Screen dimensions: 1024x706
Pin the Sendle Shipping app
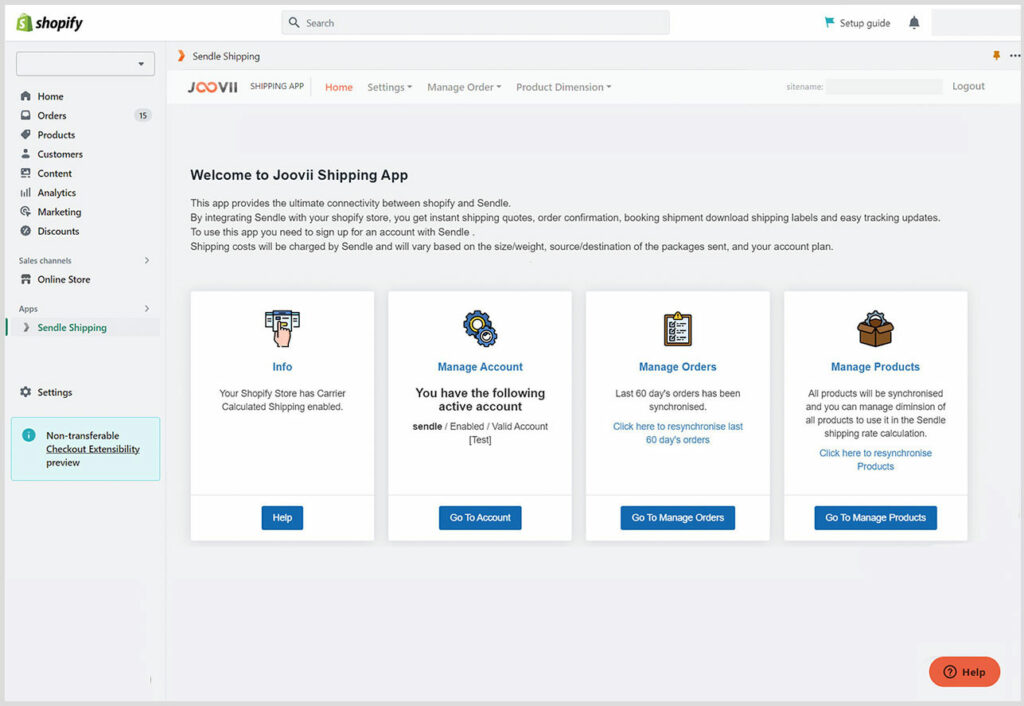997,56
